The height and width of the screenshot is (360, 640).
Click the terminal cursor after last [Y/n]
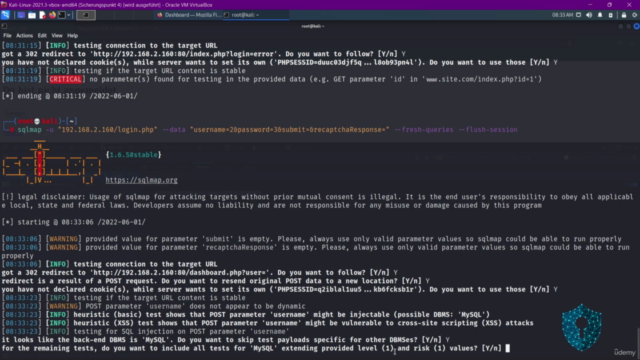(x=508, y=348)
